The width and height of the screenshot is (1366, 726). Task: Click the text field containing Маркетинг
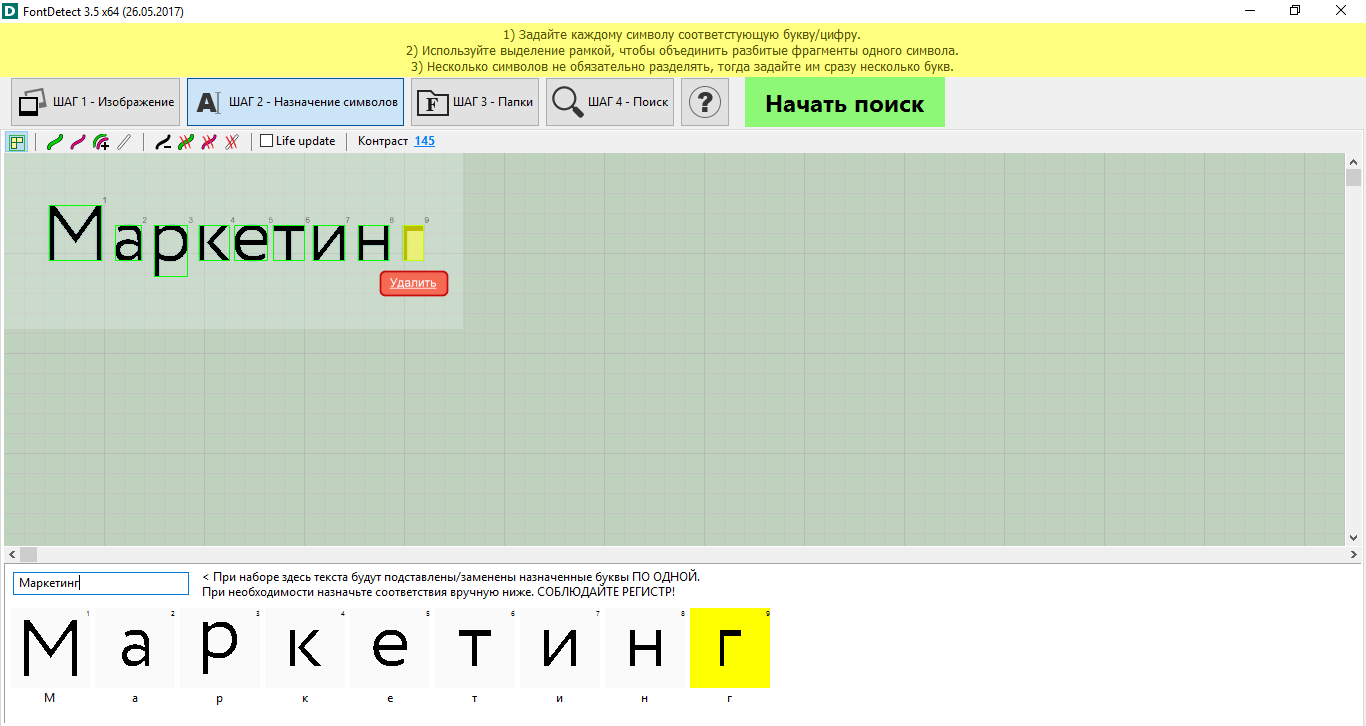point(100,583)
